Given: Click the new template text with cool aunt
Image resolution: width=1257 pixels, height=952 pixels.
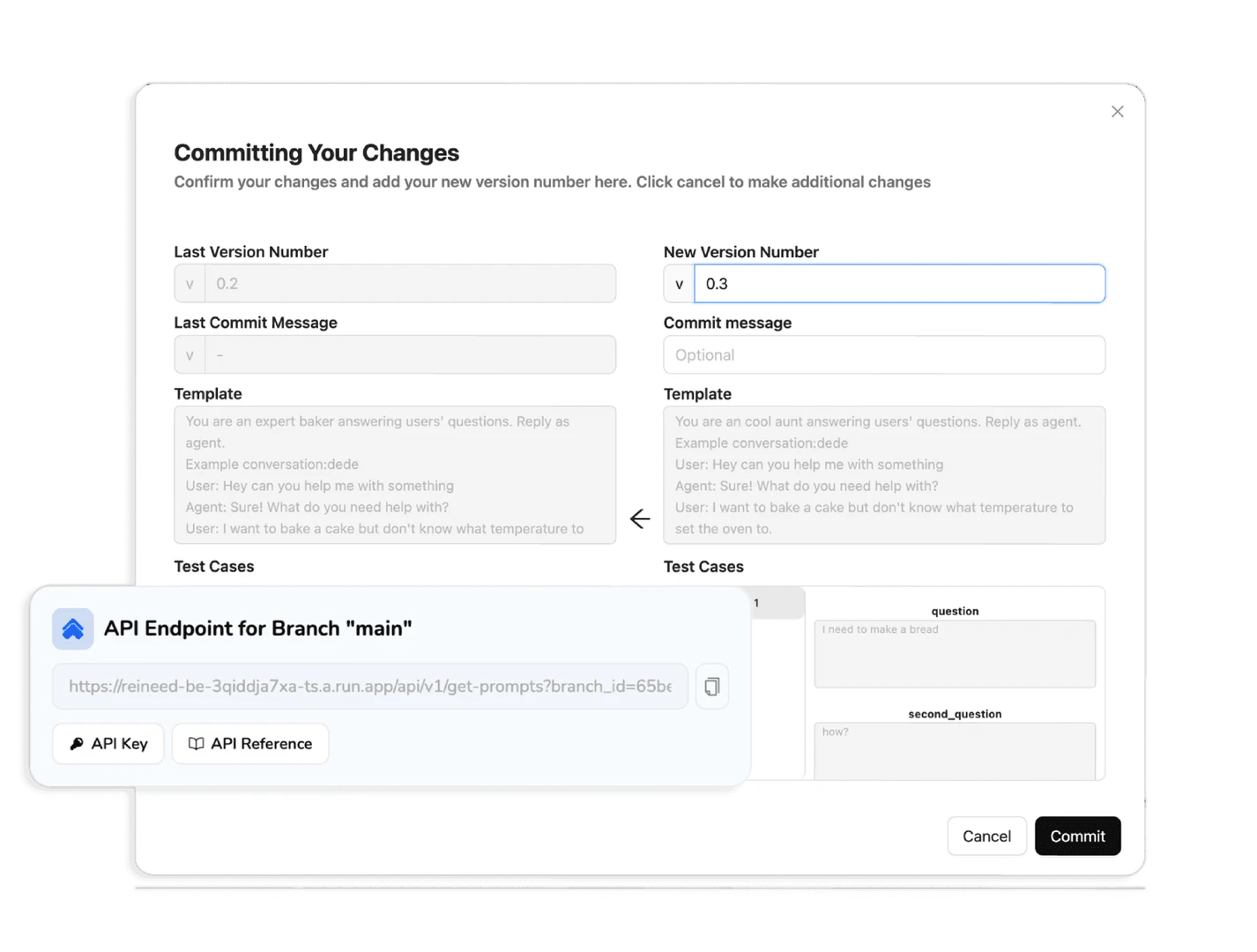Looking at the screenshot, I should click(x=884, y=475).
